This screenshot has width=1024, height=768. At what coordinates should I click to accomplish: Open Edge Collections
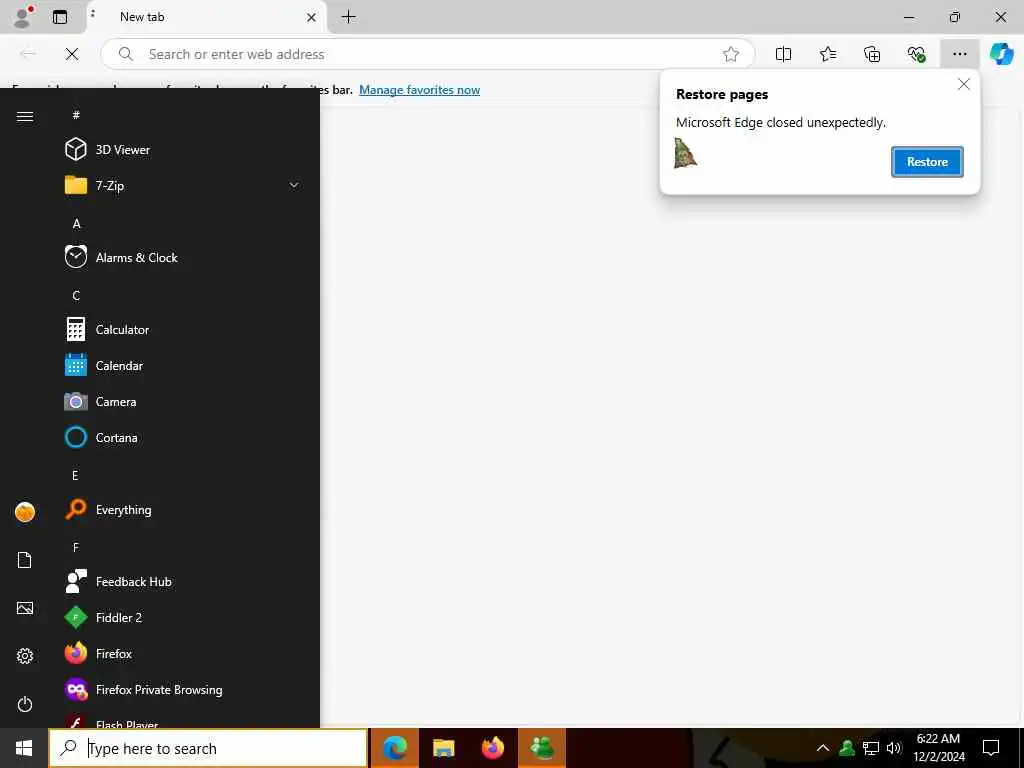872,54
